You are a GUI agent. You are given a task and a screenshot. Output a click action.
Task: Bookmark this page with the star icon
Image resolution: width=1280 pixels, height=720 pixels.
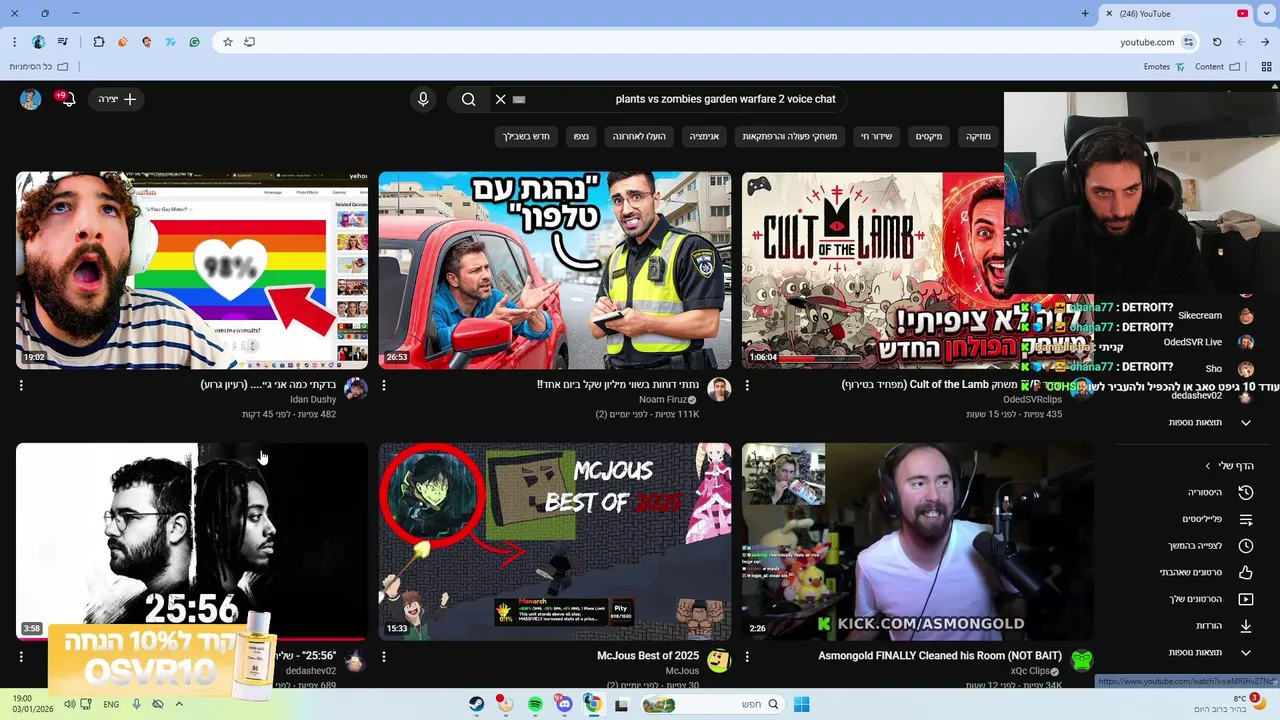pyautogui.click(x=228, y=42)
